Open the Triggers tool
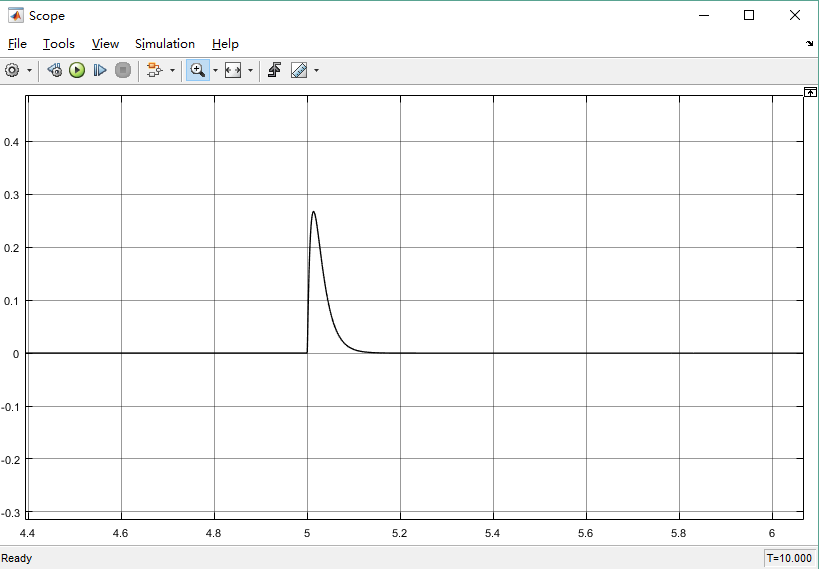 click(x=274, y=70)
